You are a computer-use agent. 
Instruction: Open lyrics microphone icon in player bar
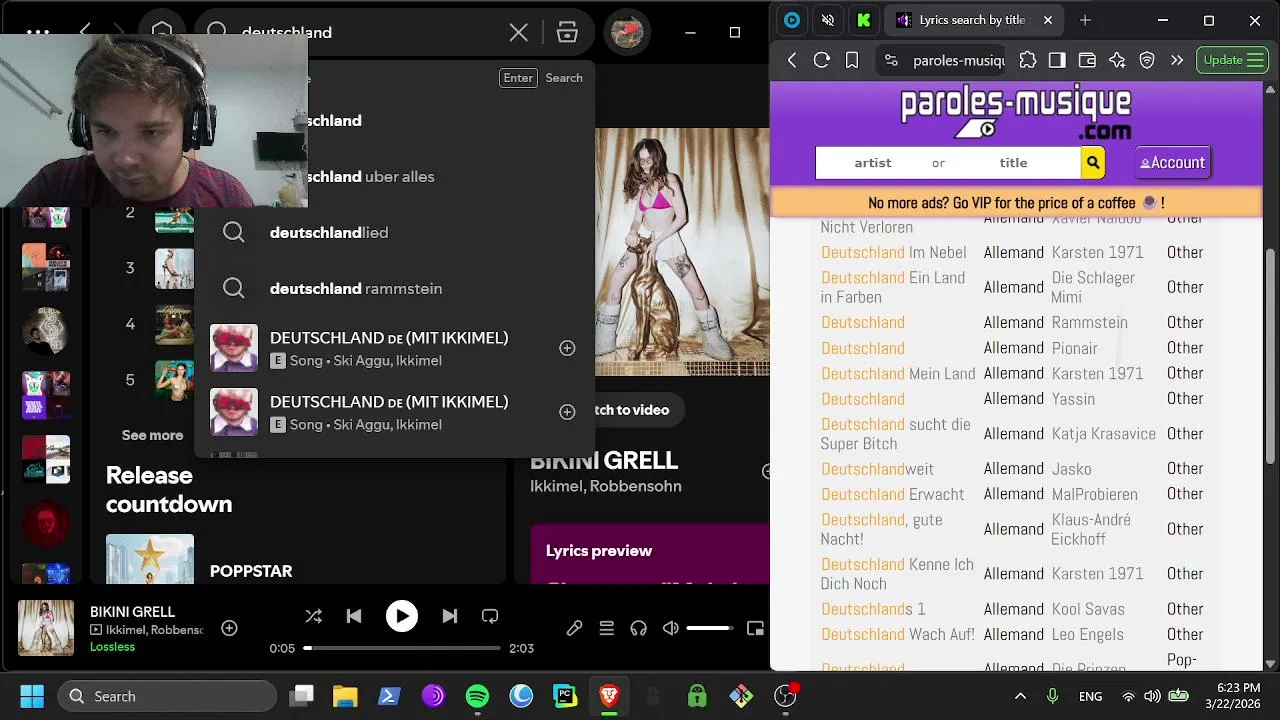pyautogui.click(x=574, y=628)
